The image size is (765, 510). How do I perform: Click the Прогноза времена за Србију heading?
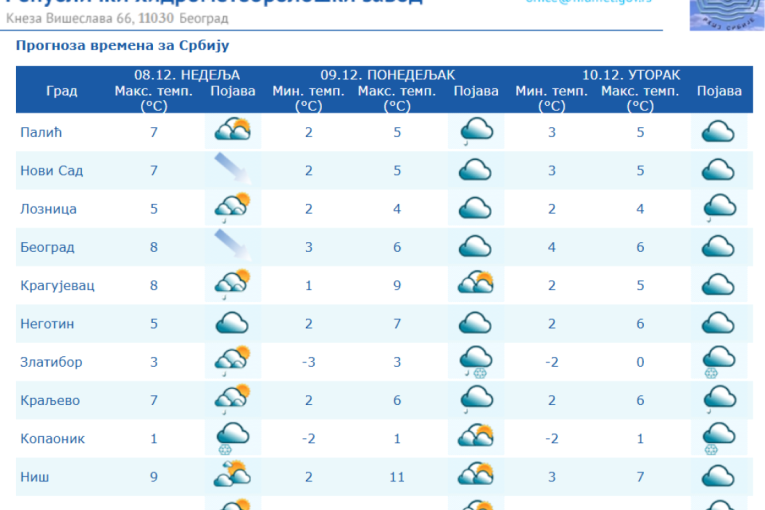122,46
